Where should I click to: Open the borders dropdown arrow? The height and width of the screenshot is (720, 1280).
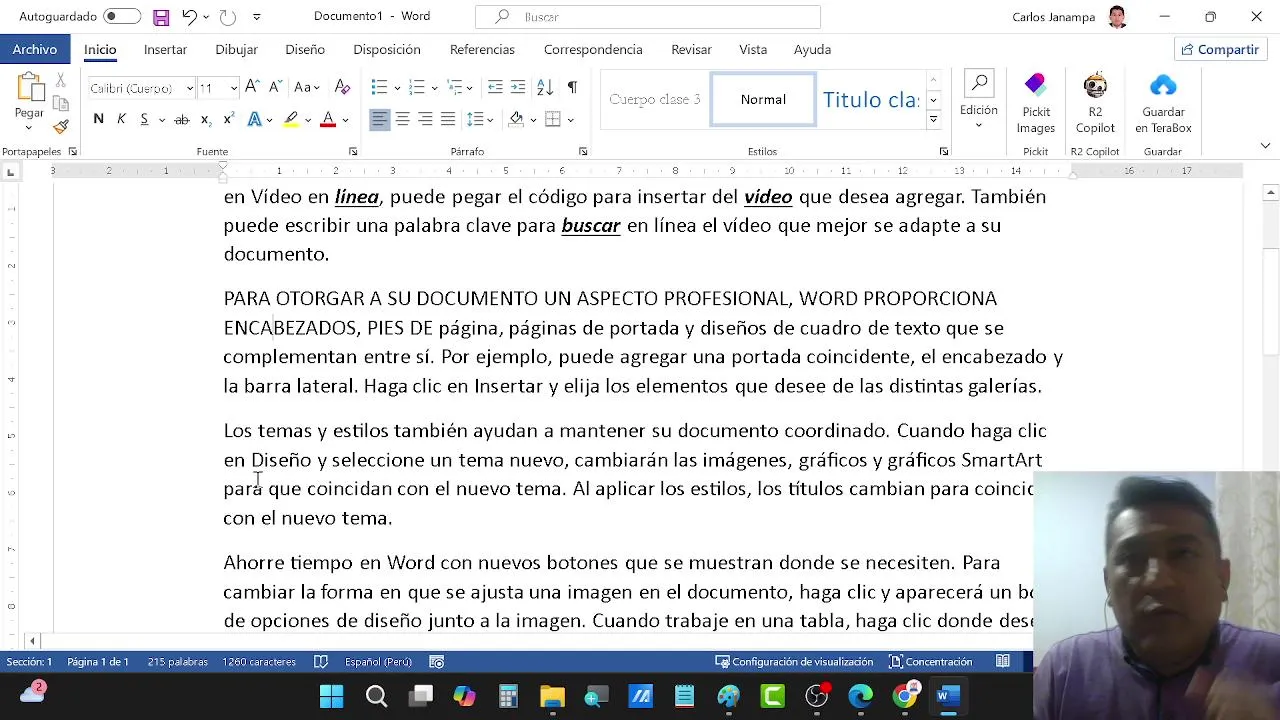tap(571, 119)
